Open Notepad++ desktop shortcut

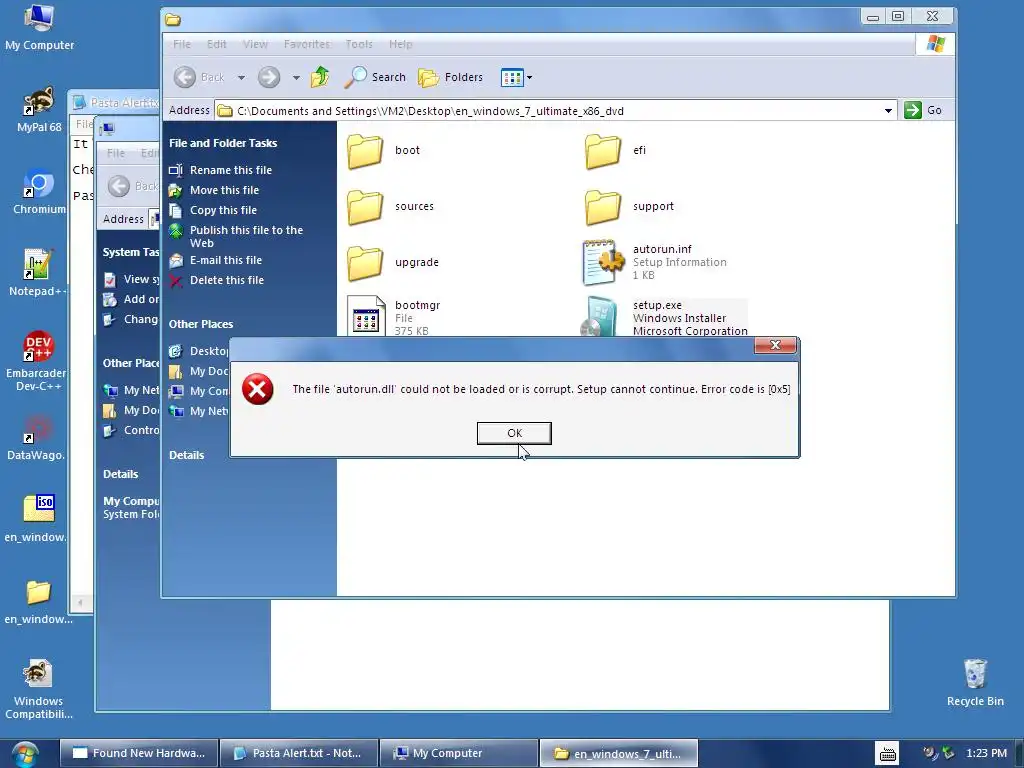point(38,274)
